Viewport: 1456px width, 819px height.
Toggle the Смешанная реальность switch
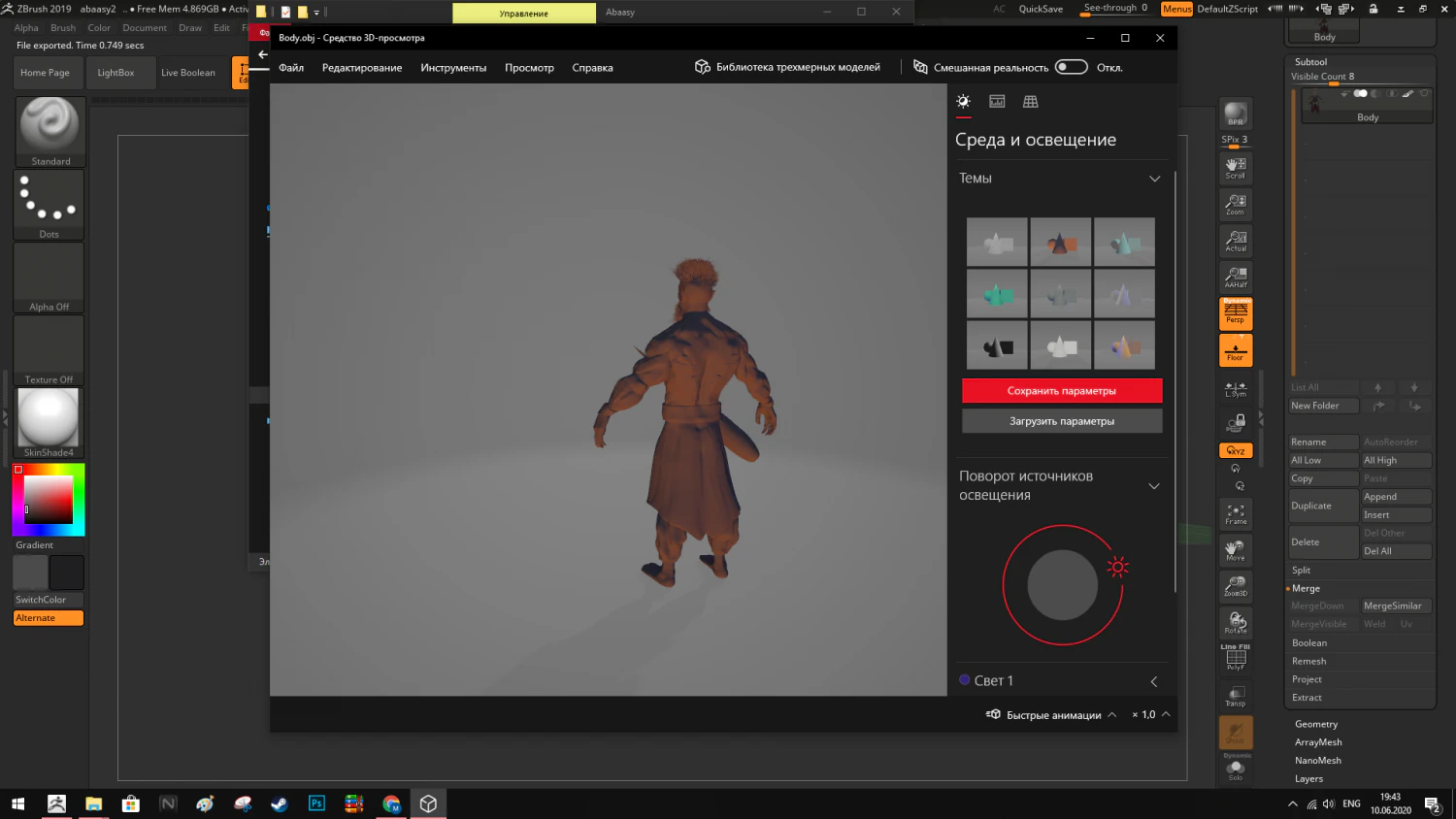tap(1072, 67)
